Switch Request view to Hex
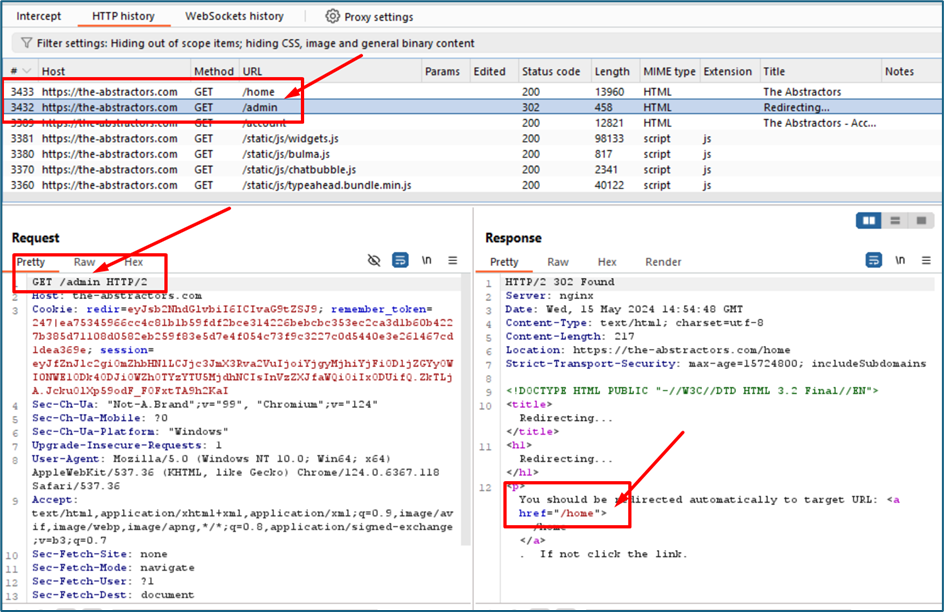Image resolution: width=944 pixels, height=612 pixels. click(134, 262)
